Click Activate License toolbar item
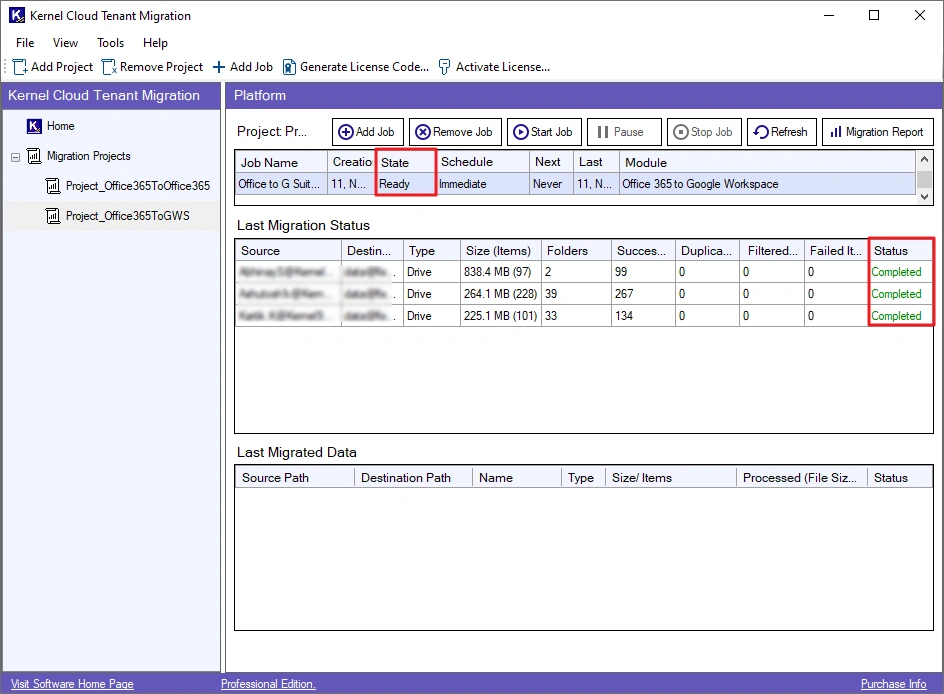 pyautogui.click(x=494, y=67)
